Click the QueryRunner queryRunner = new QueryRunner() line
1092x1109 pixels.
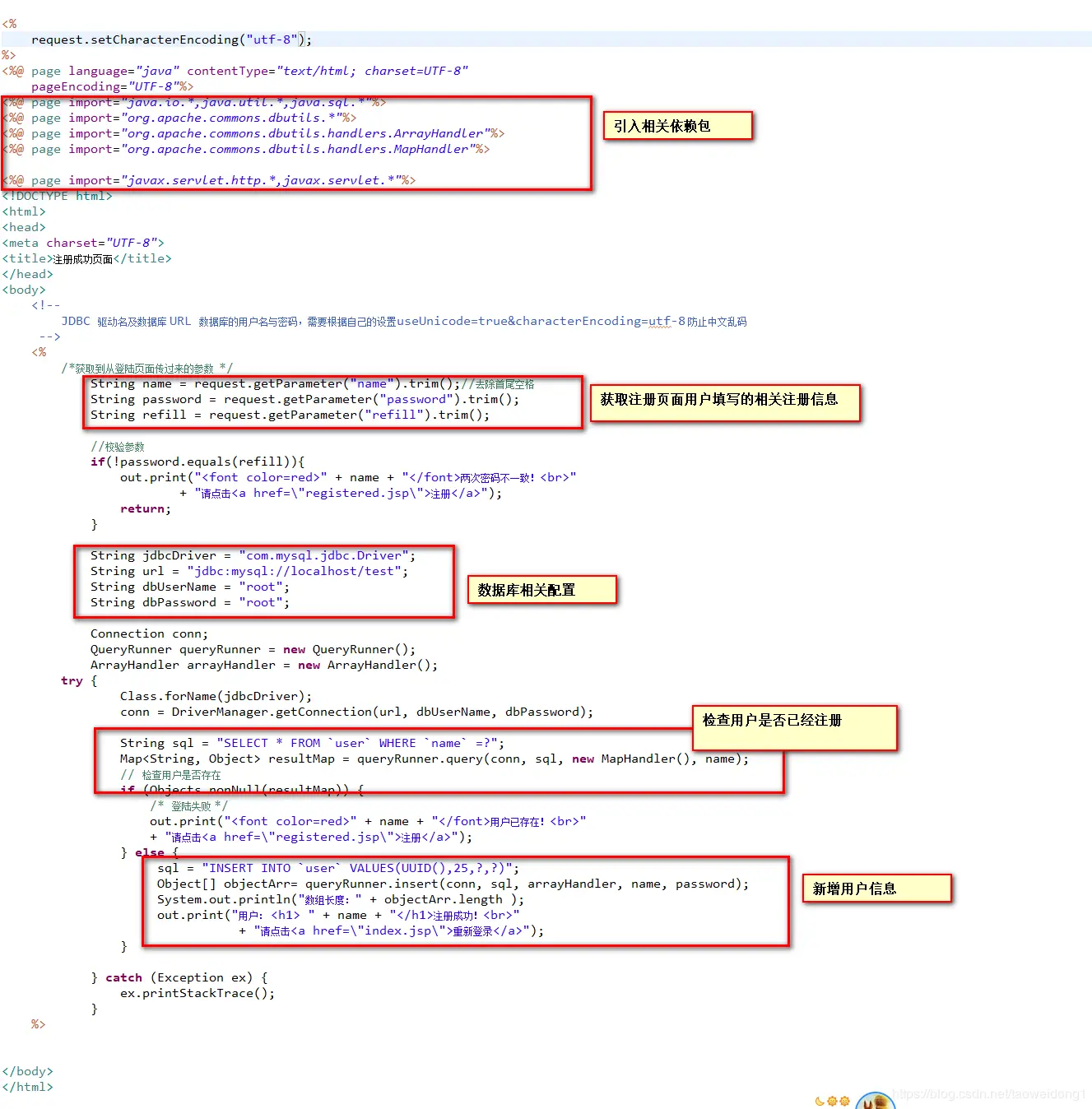point(253,649)
